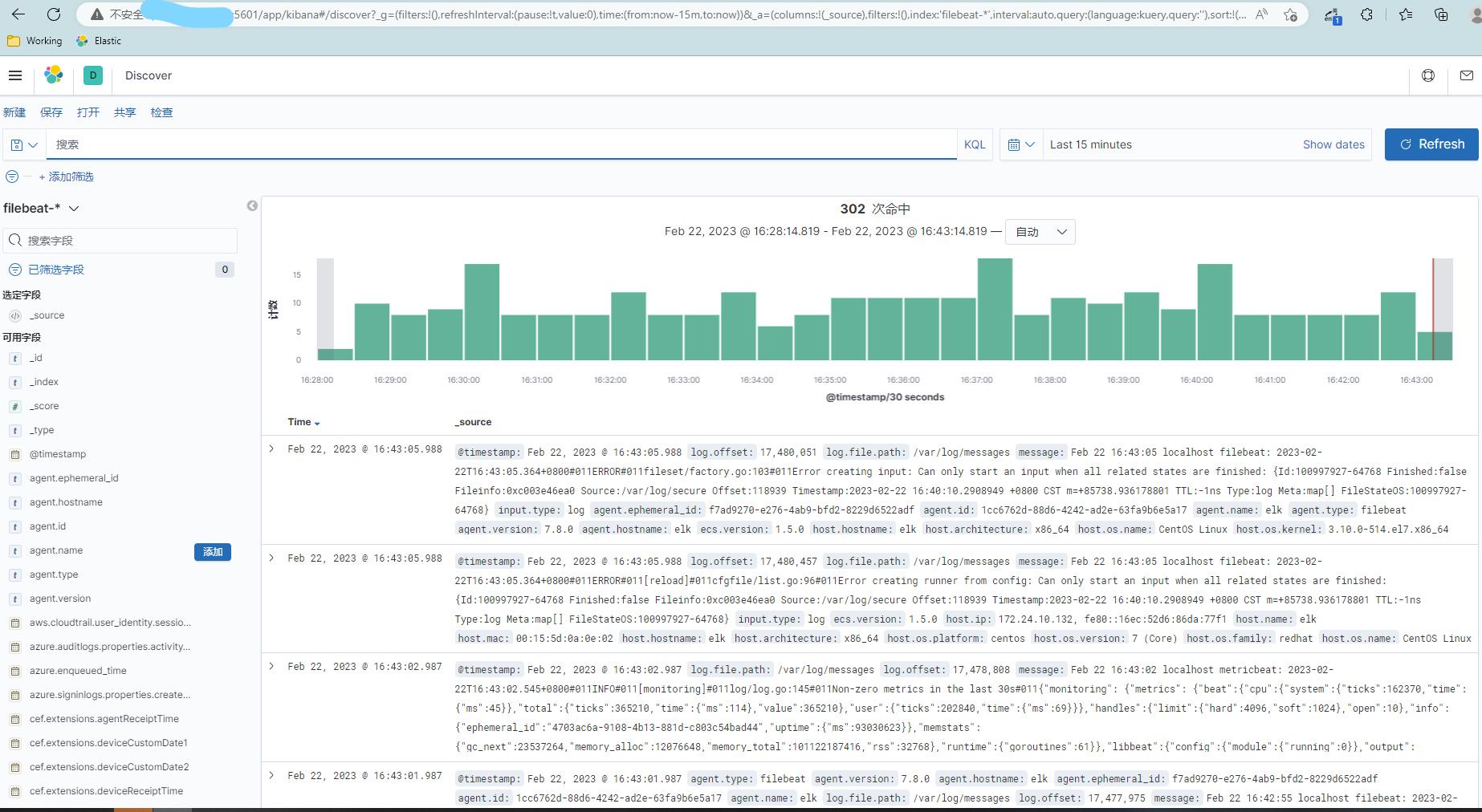Select the agent.id field
The image size is (1482, 812).
tap(47, 526)
